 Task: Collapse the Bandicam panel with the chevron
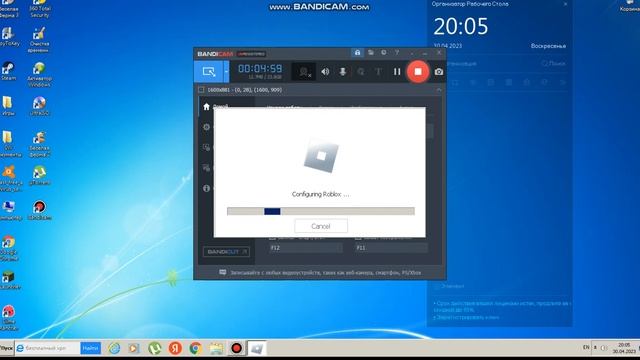click(x=439, y=90)
